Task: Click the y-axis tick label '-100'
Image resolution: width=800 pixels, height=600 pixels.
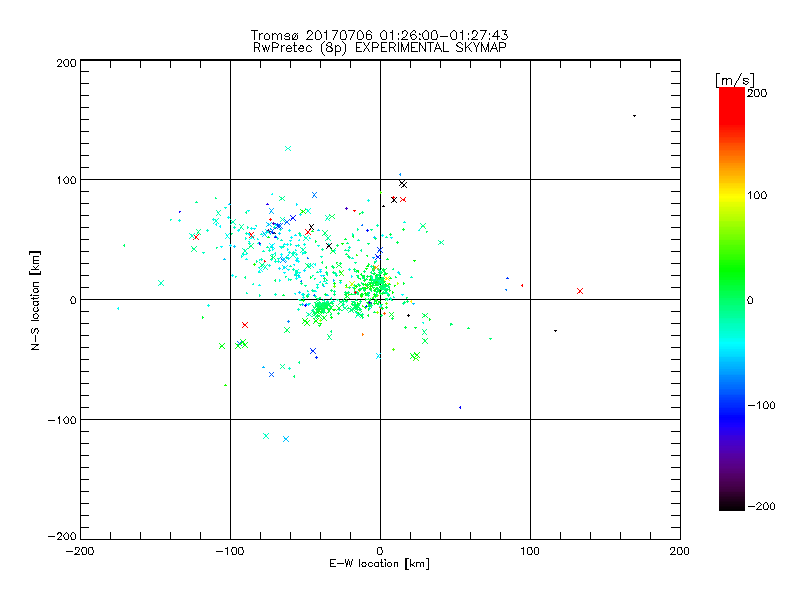Action: coord(62,420)
